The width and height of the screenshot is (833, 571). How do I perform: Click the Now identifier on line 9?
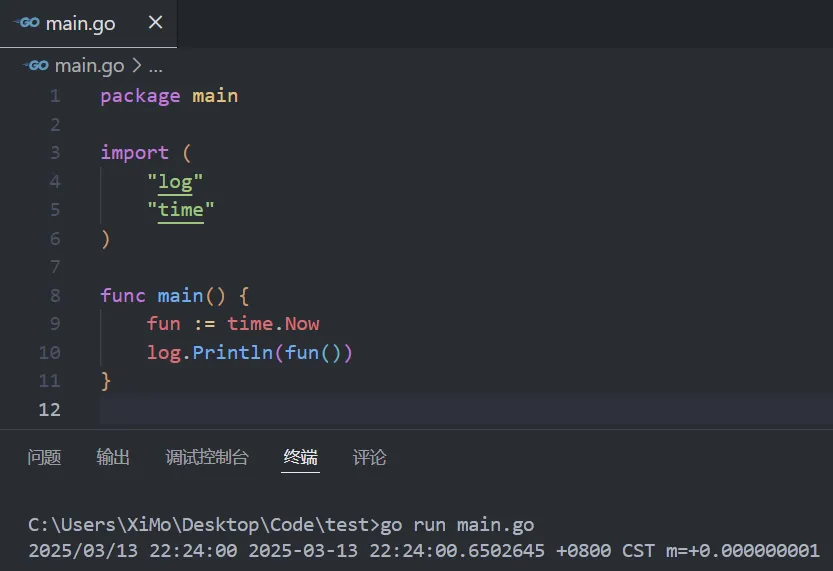(302, 323)
